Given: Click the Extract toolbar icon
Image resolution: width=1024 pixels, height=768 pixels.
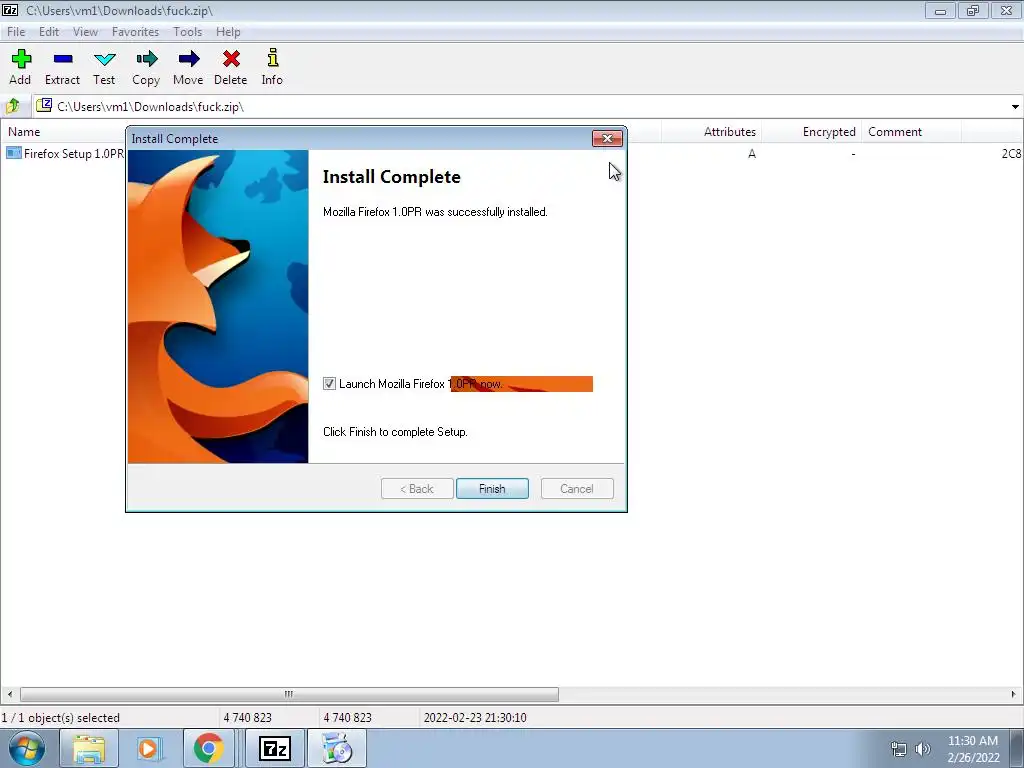Looking at the screenshot, I should point(63,59).
